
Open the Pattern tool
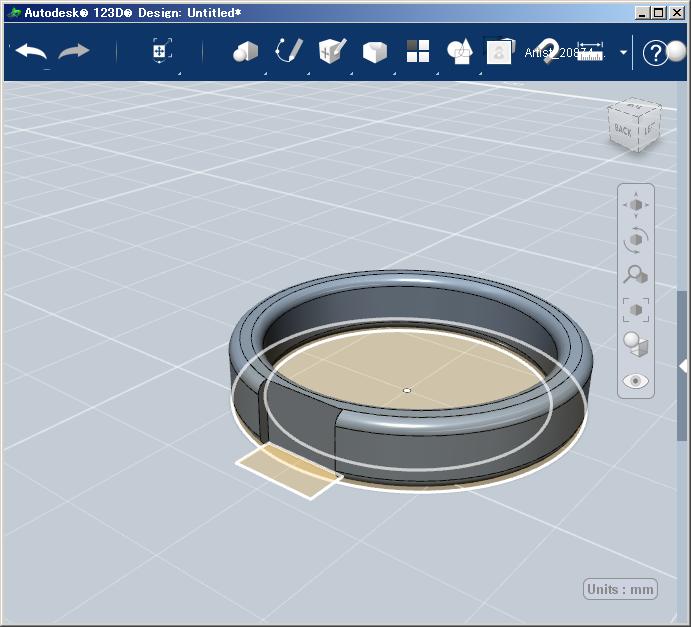418,51
